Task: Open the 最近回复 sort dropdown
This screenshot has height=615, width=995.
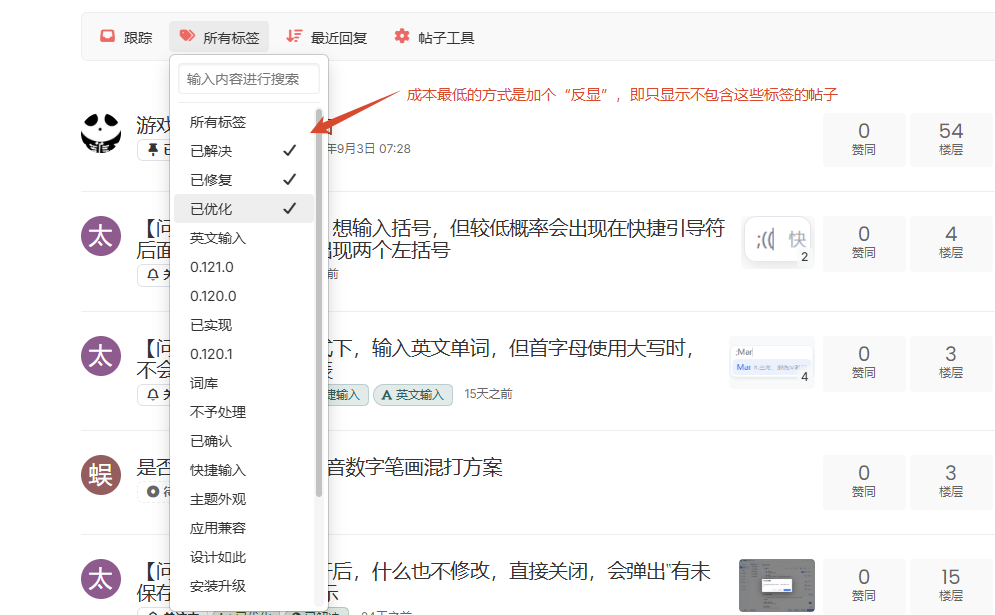Action: [x=327, y=37]
